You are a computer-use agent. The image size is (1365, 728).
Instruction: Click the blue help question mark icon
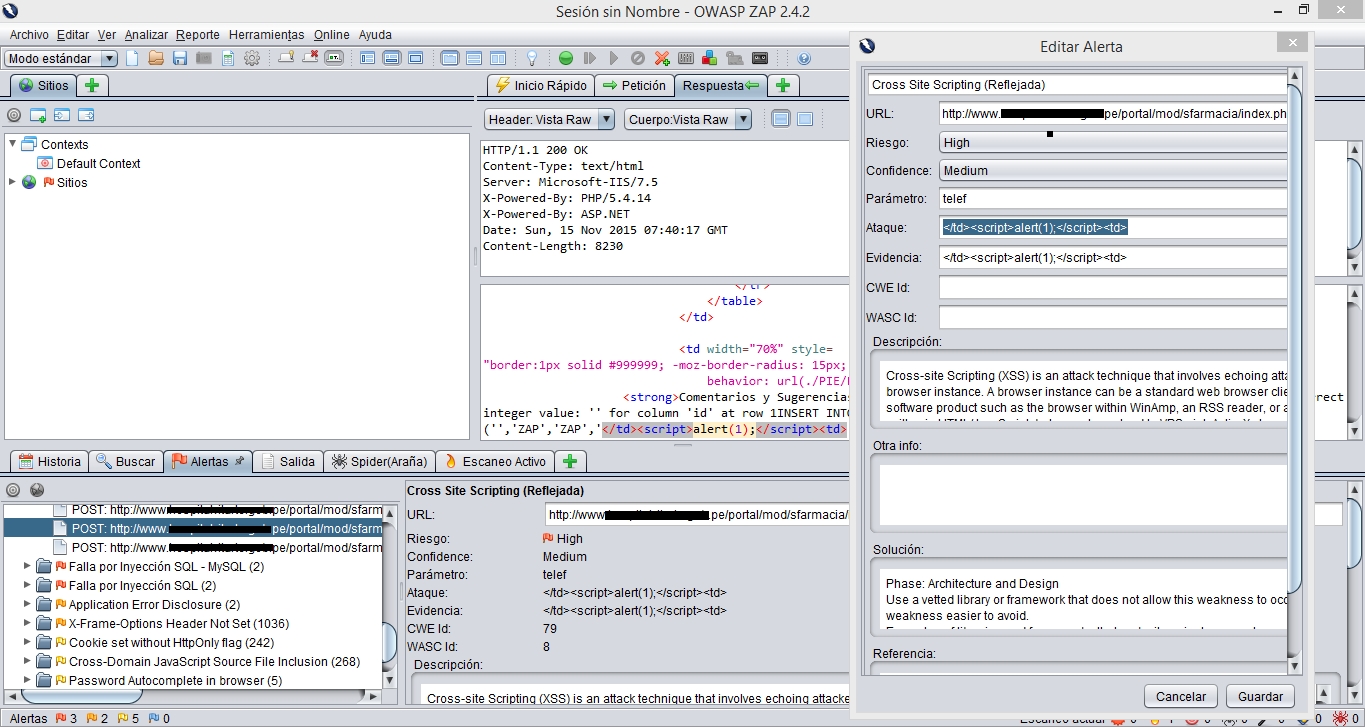click(804, 58)
